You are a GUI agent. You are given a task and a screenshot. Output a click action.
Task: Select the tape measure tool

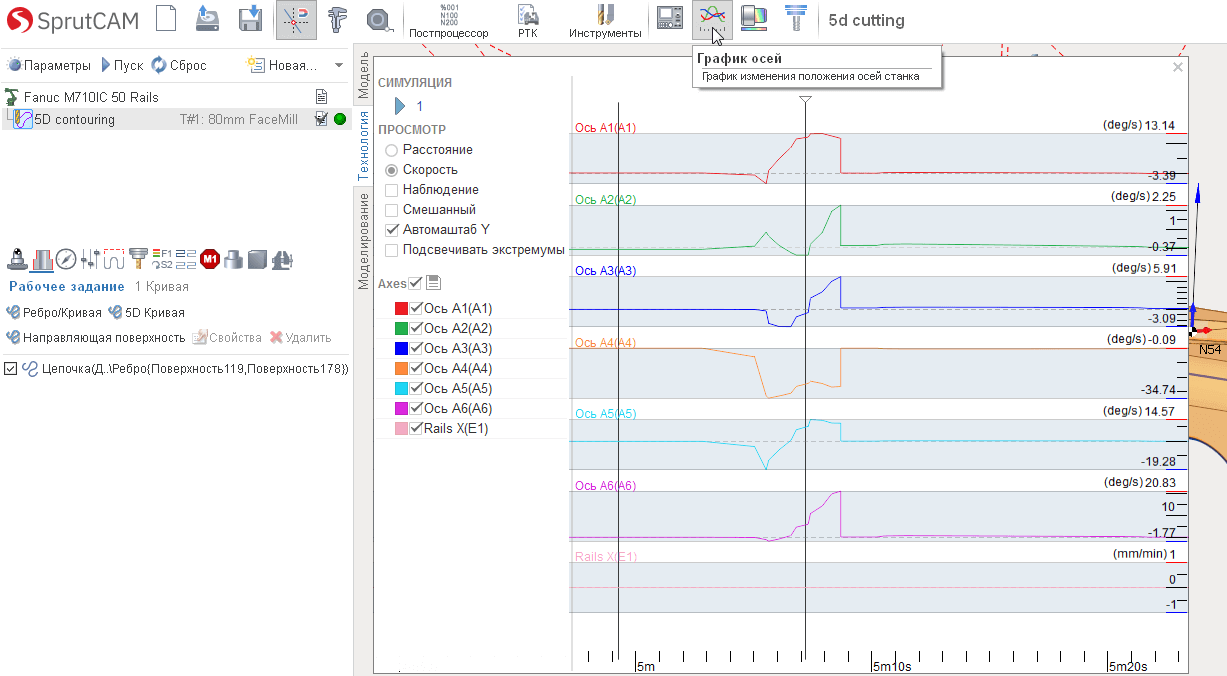tap(378, 19)
